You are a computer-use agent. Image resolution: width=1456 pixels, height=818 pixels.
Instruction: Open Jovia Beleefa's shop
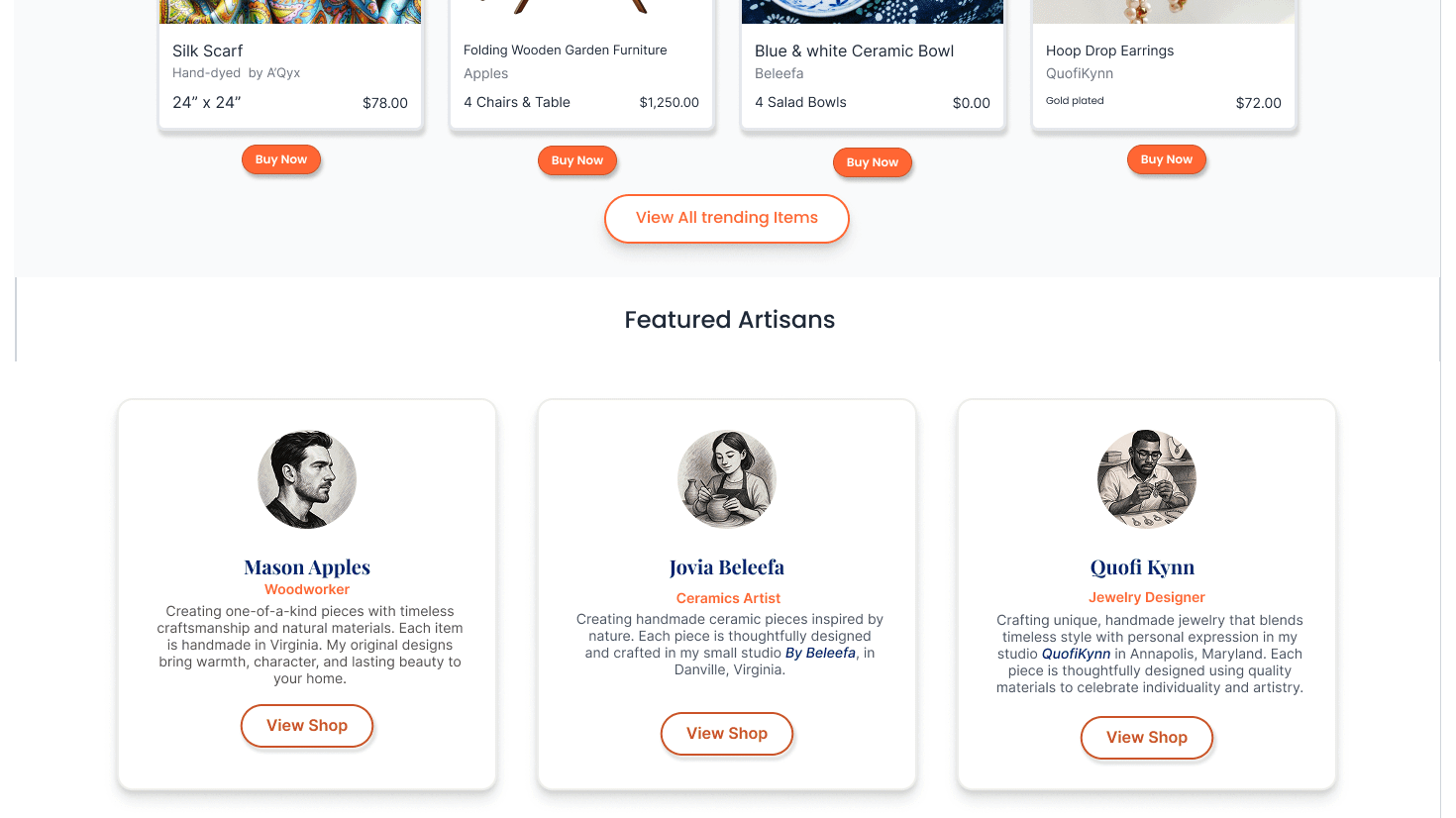click(x=727, y=734)
